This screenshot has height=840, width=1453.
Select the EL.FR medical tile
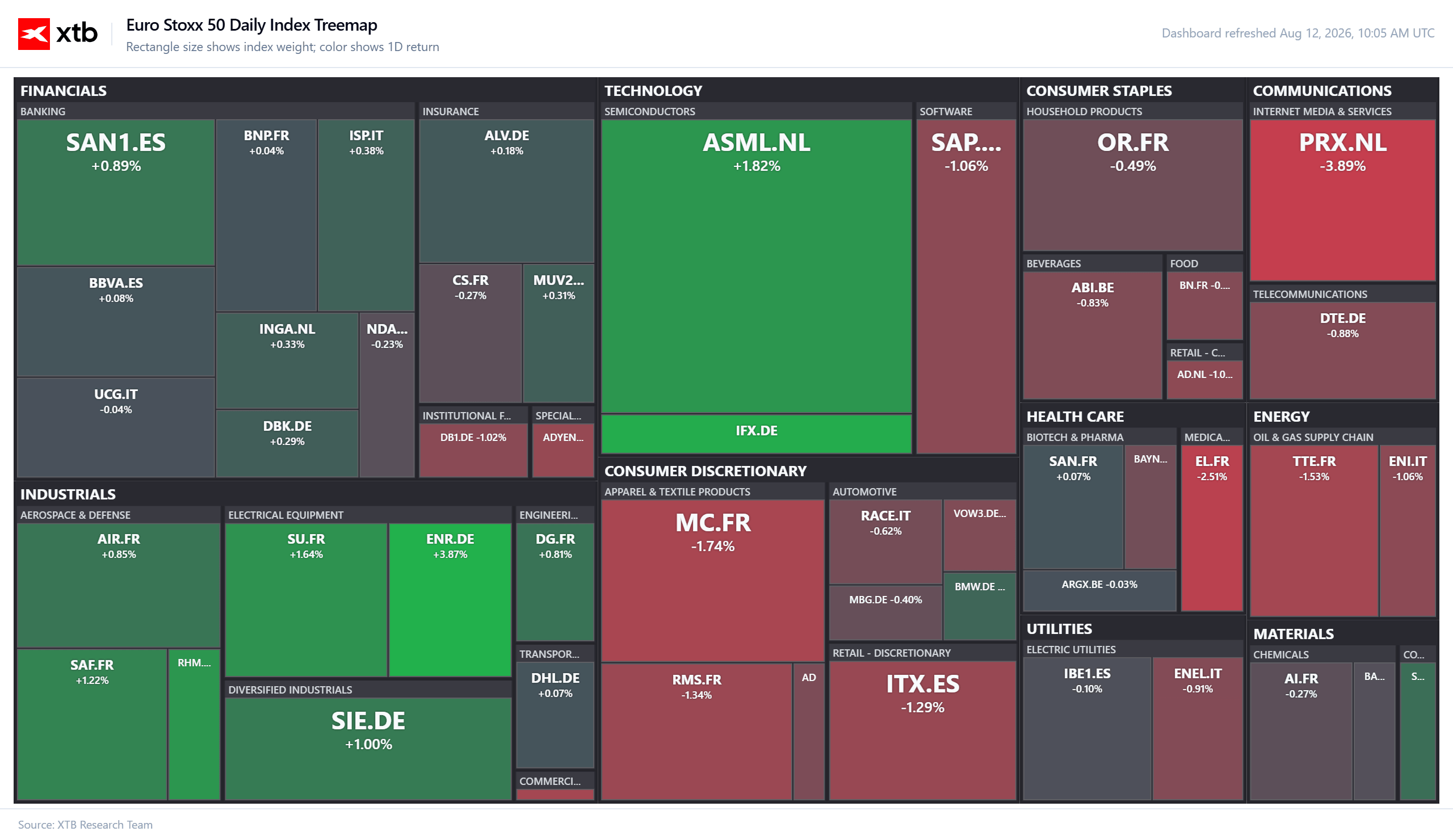(x=1211, y=527)
